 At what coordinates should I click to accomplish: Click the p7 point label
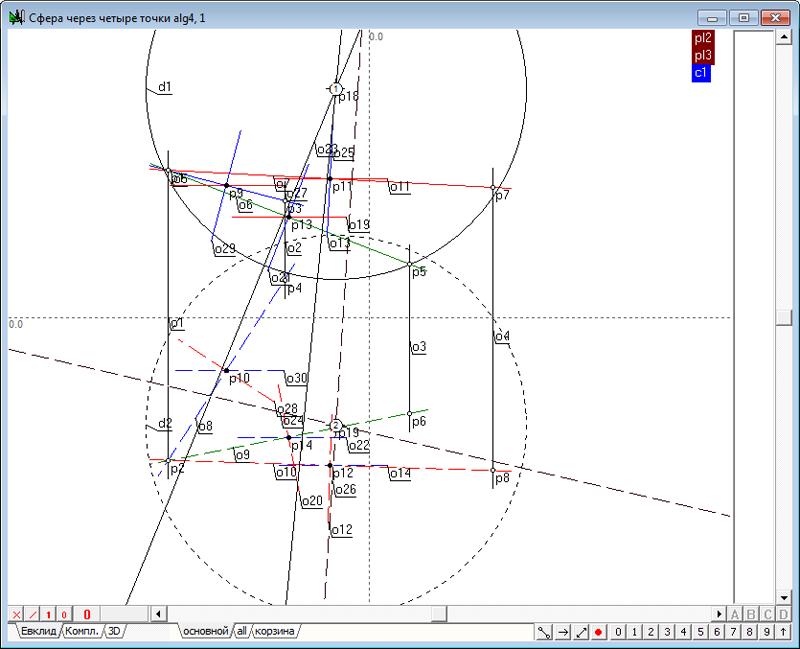502,195
